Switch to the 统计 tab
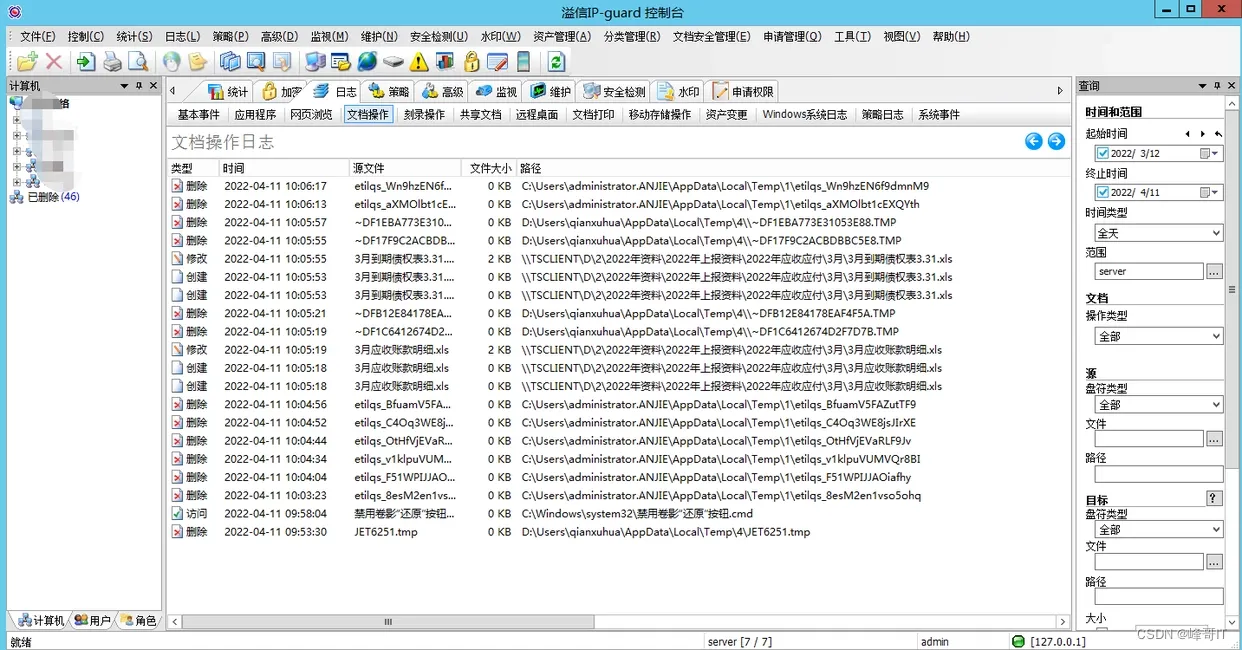This screenshot has width=1242, height=650. coord(227,91)
